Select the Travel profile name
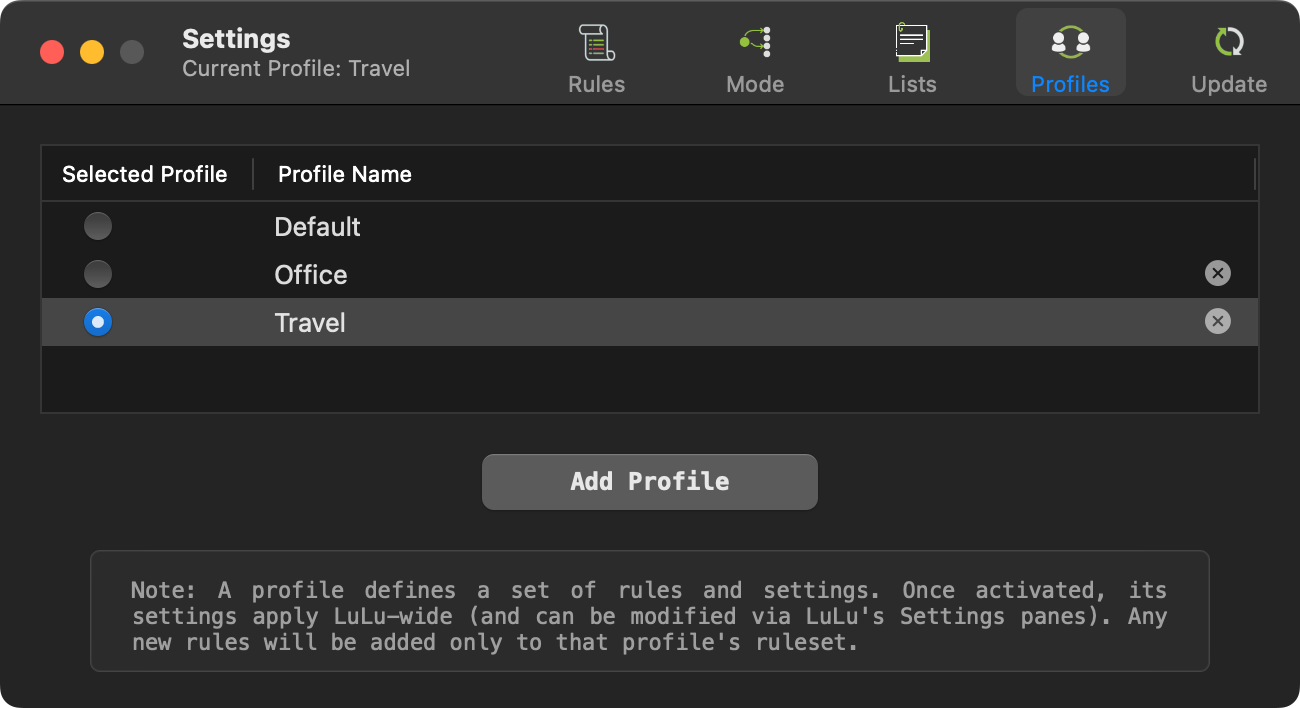 (x=310, y=323)
